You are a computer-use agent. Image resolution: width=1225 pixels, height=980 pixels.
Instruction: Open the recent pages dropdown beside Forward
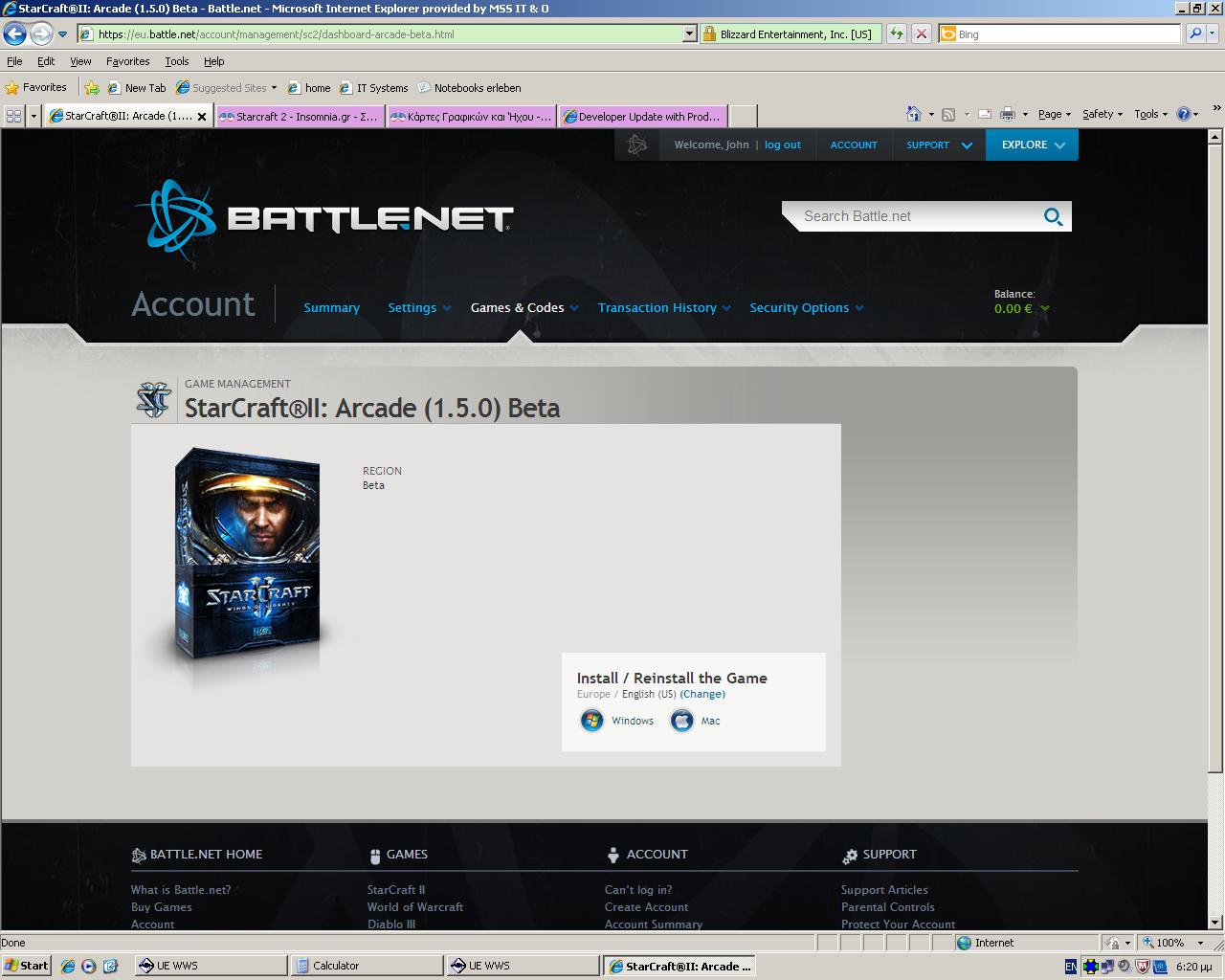point(63,34)
